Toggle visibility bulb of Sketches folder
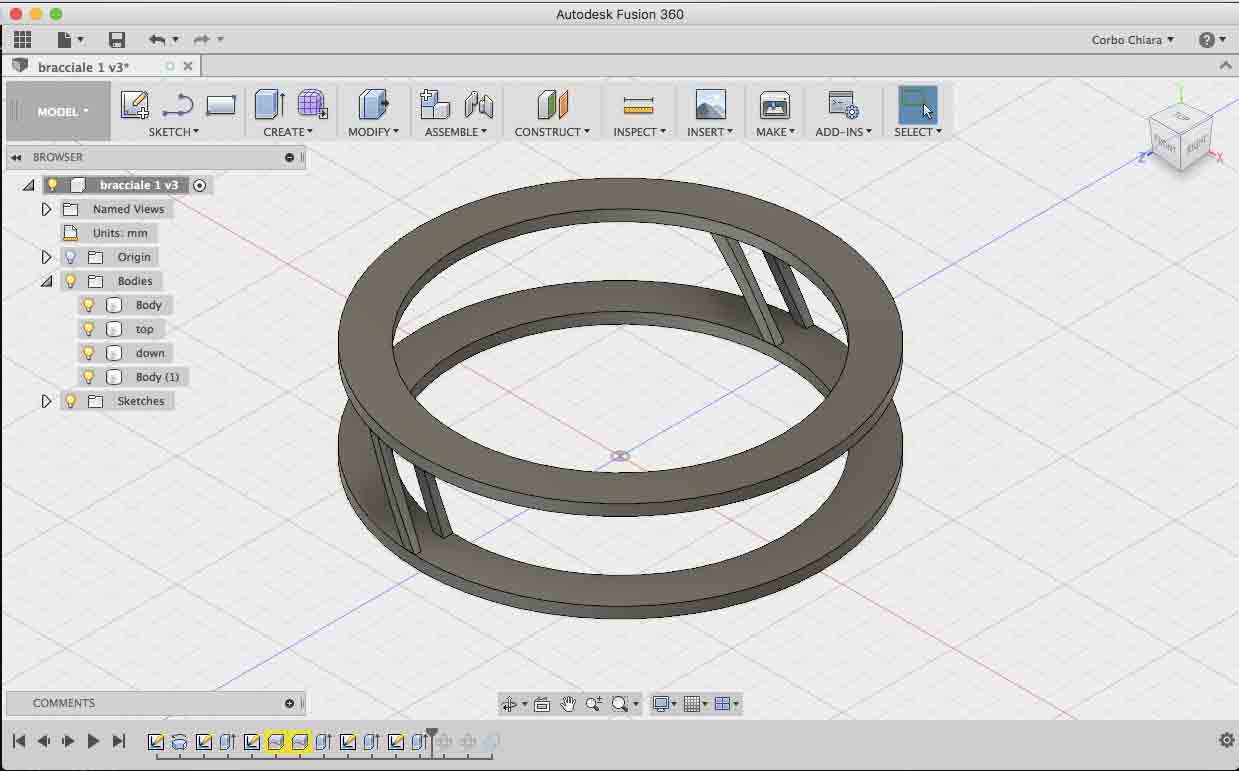 (x=70, y=401)
